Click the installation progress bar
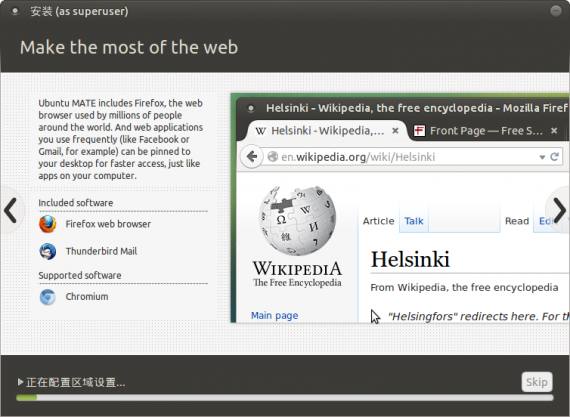 pyautogui.click(x=285, y=398)
